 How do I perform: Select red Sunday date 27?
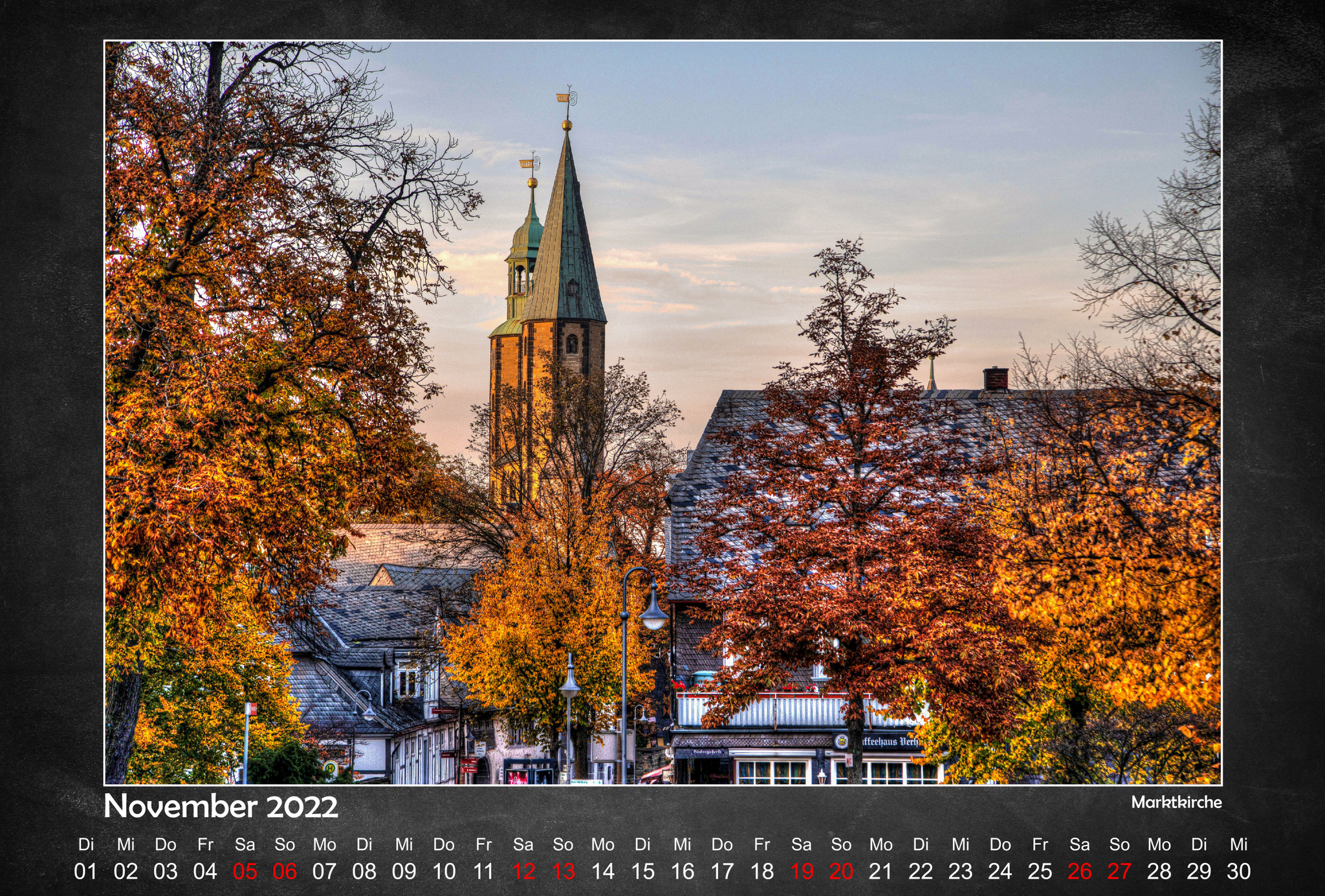[x=1119, y=871]
